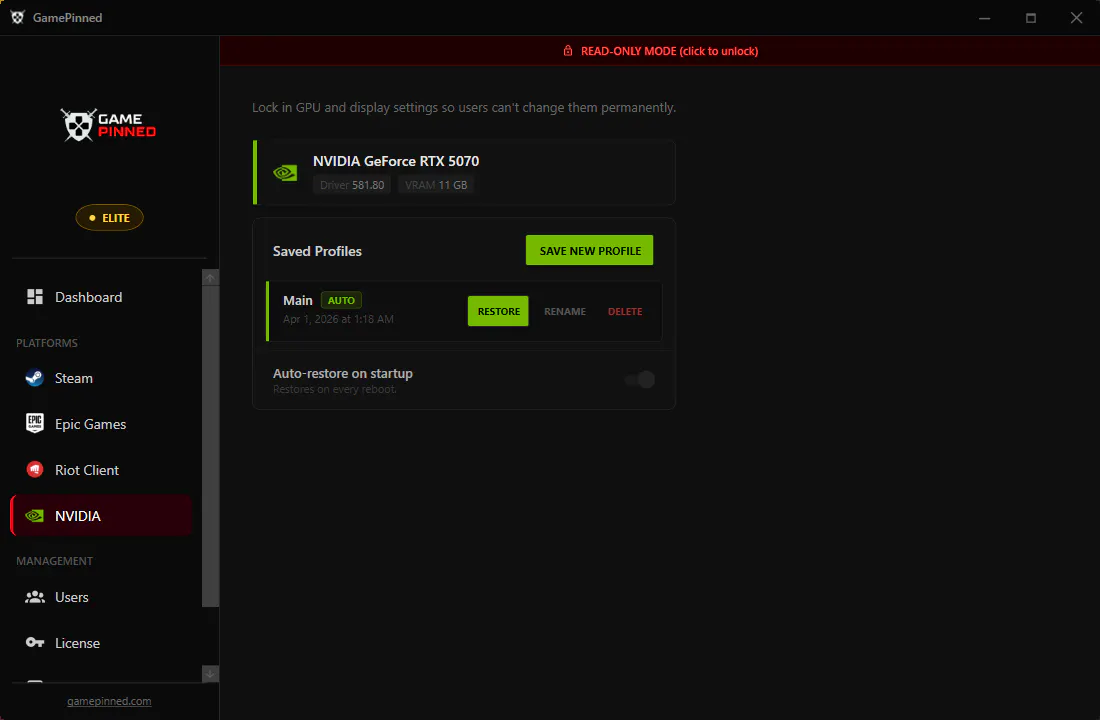Image resolution: width=1100 pixels, height=720 pixels.
Task: Click the Saved Profiles heading
Action: 317,251
